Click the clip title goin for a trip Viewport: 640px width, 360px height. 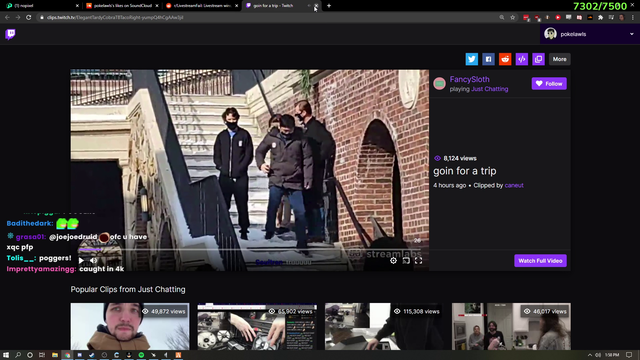coord(464,171)
